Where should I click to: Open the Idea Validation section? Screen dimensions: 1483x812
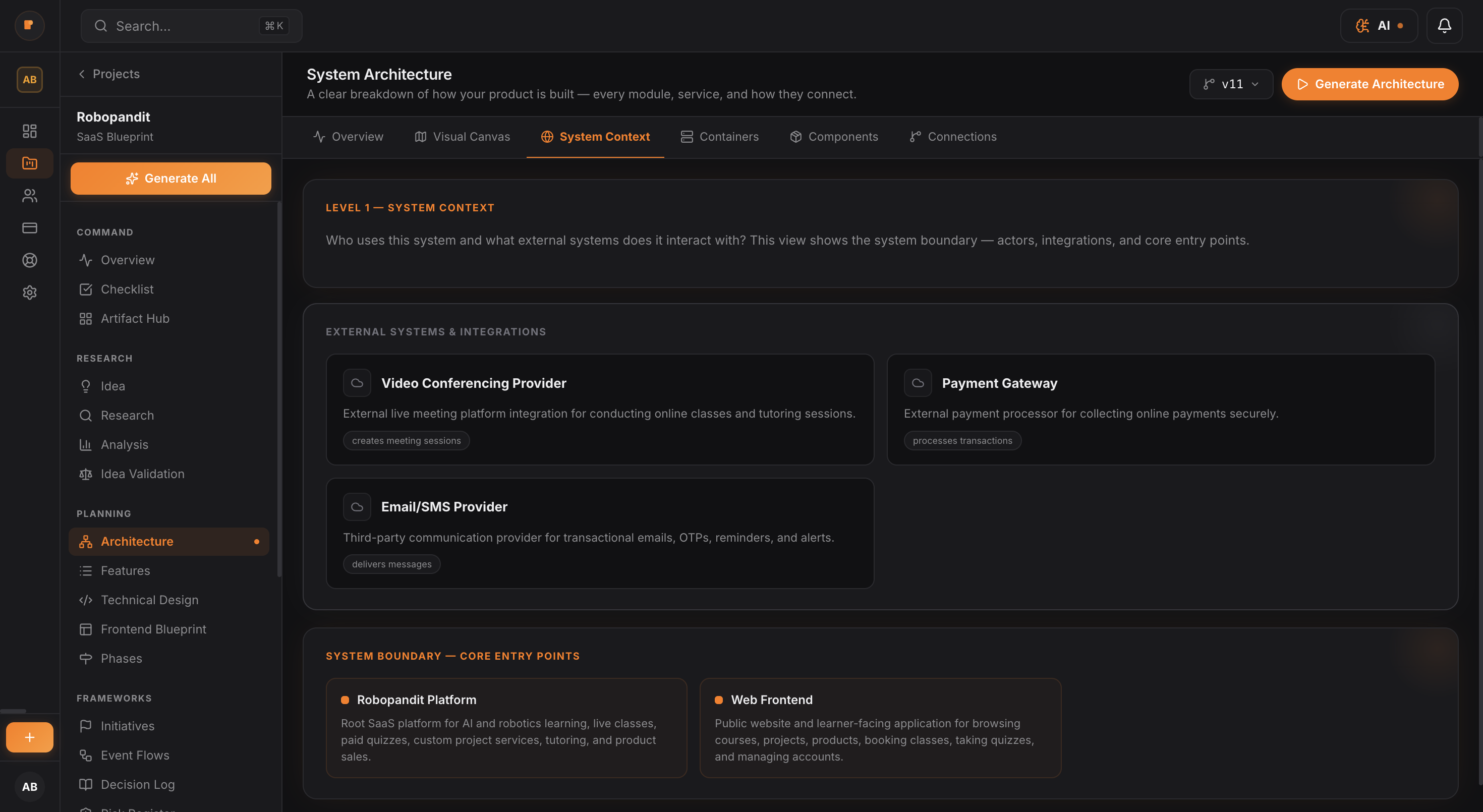pyautogui.click(x=142, y=474)
